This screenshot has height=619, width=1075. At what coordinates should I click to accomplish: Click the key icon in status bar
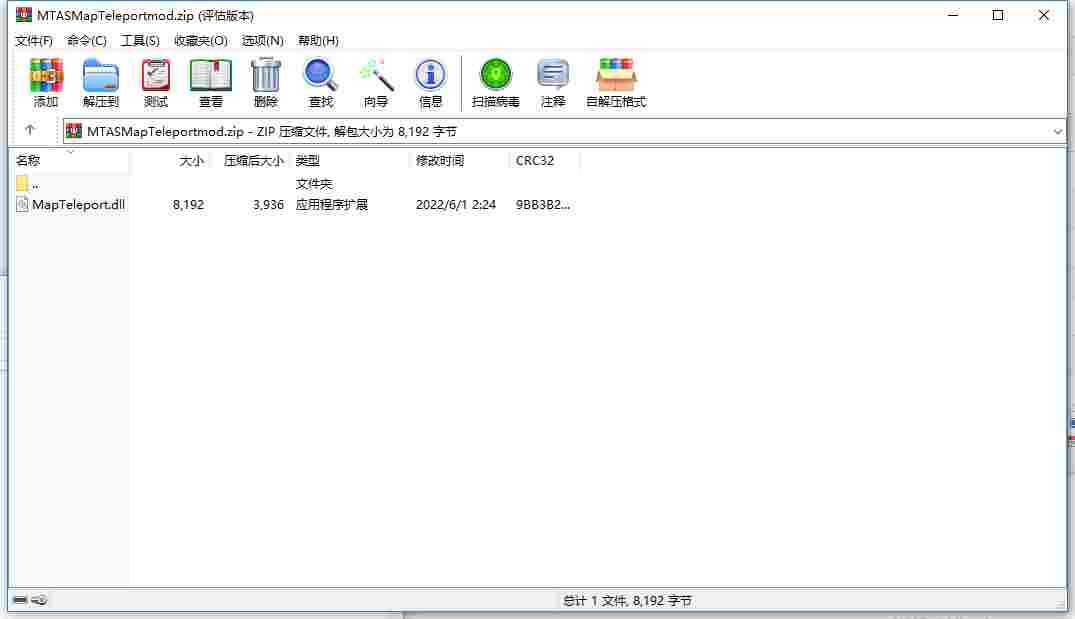39,600
